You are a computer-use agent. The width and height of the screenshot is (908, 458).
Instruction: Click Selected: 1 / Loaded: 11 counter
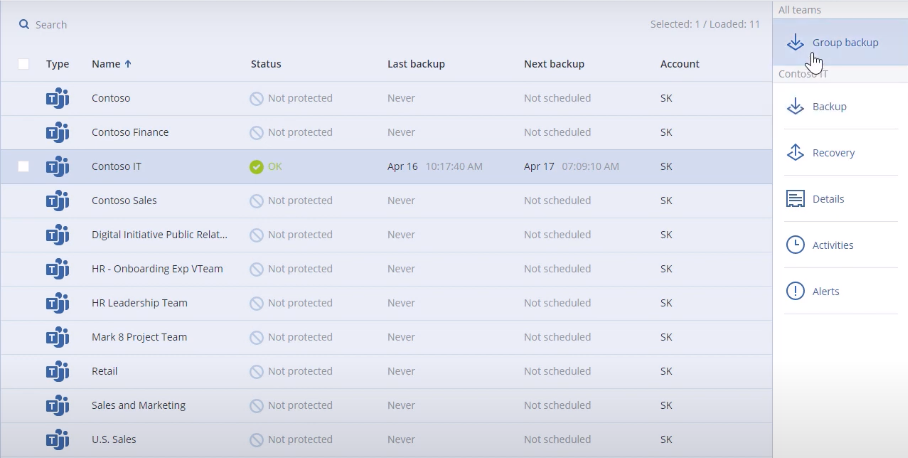coord(705,24)
